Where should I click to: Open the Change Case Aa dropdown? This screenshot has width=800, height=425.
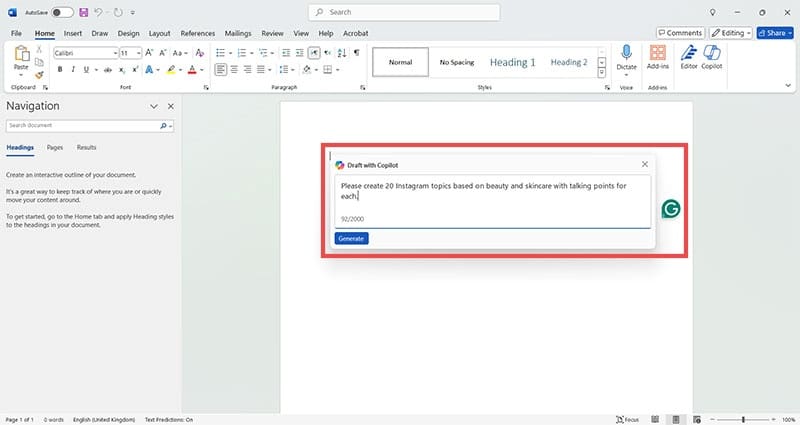[x=180, y=53]
